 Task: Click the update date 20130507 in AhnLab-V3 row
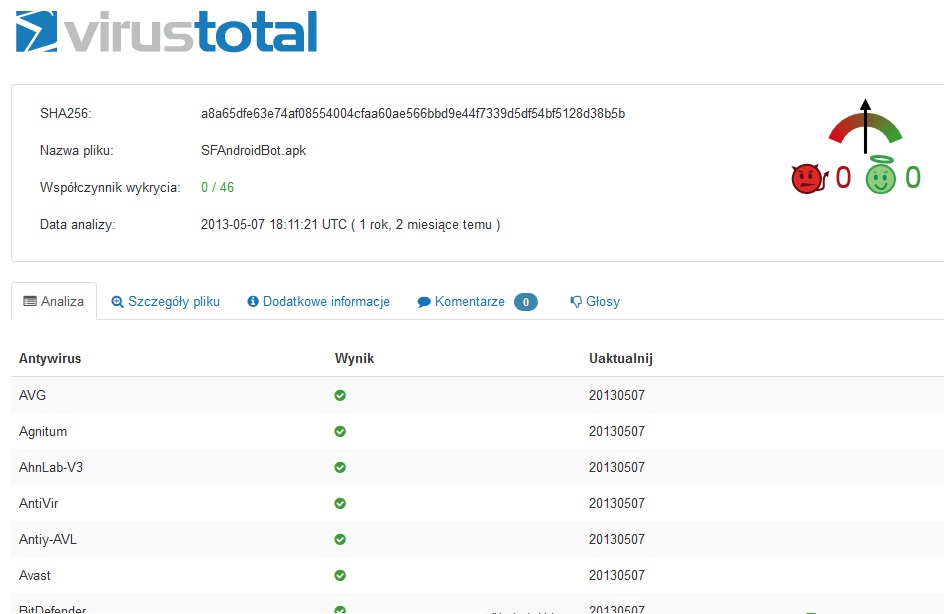coord(616,467)
